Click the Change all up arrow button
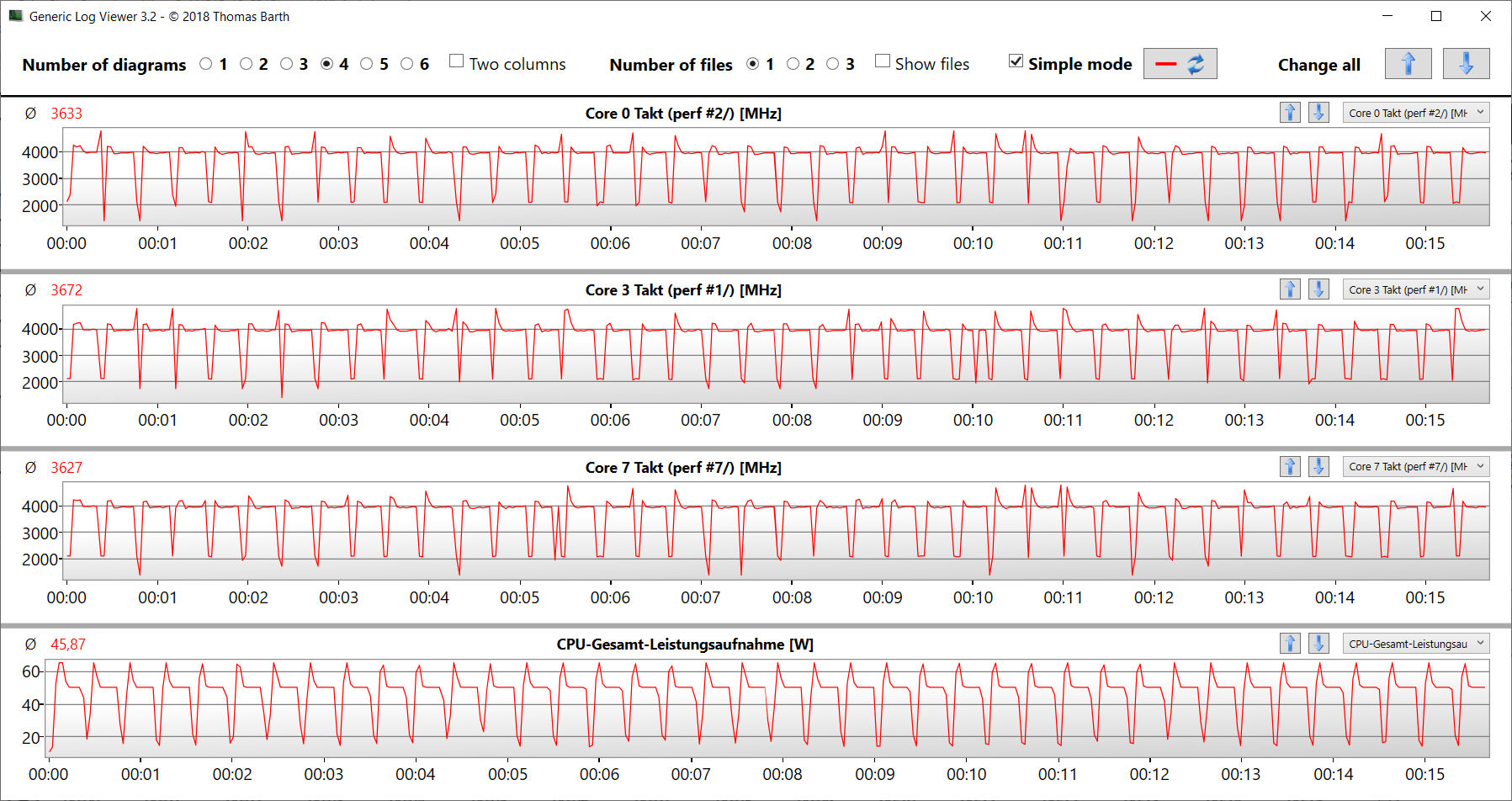The height and width of the screenshot is (801, 1512). [x=1408, y=64]
